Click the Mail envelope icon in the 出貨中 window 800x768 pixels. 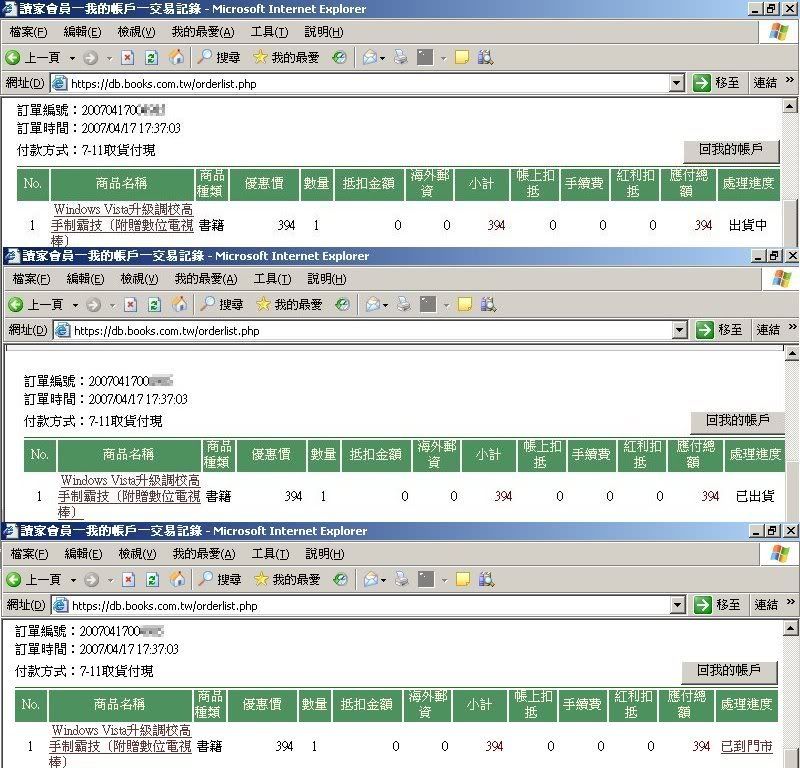[x=369, y=58]
